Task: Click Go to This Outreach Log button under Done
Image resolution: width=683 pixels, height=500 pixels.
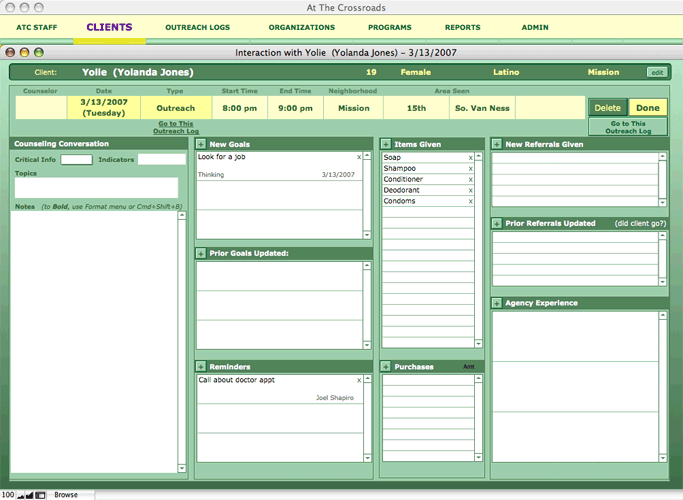Action: [x=628, y=127]
